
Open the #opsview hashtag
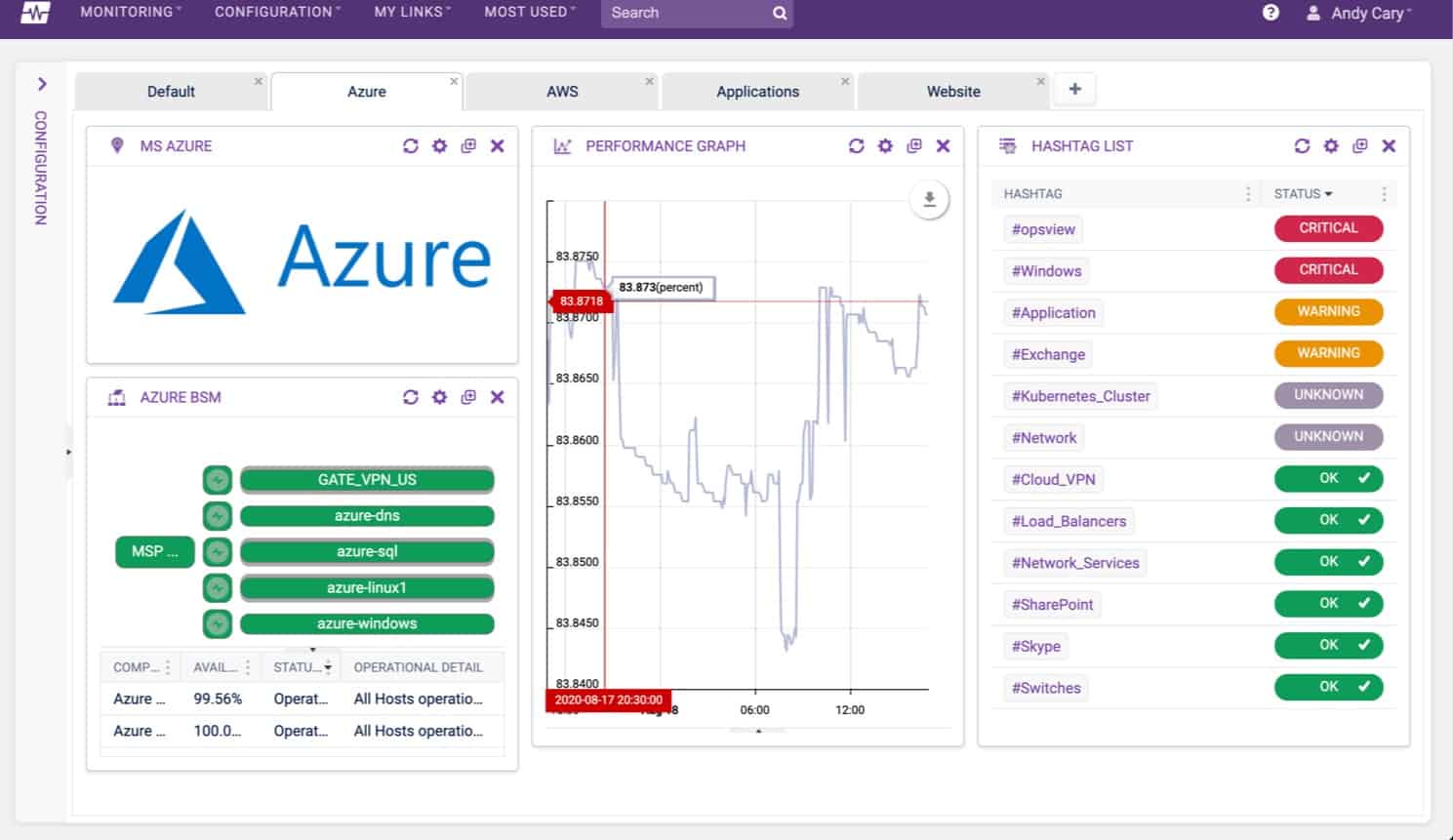pyautogui.click(x=1043, y=229)
